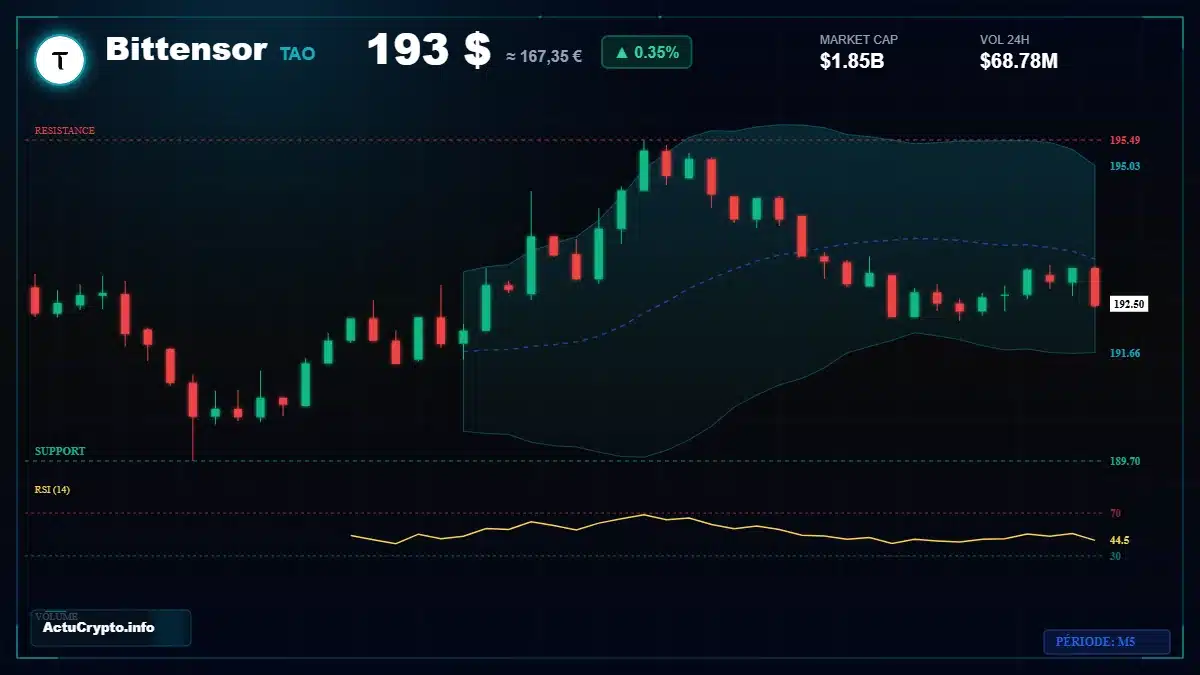
Task: Click the Bittensor TAO logo icon
Action: [60, 60]
